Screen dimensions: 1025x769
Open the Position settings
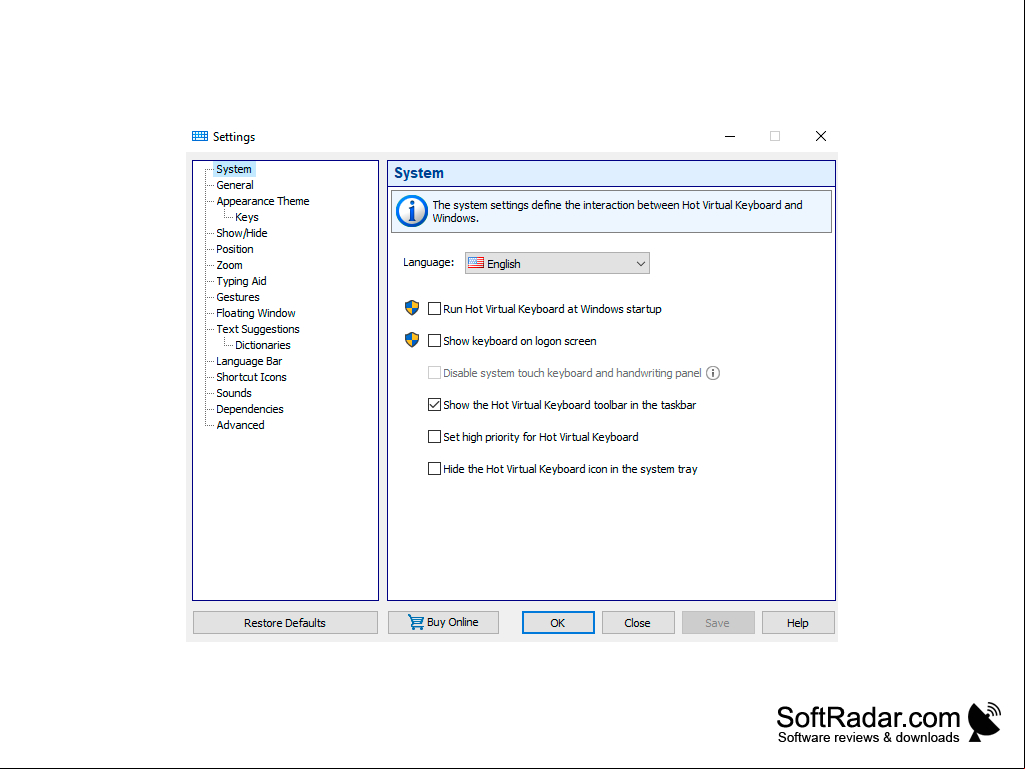pos(235,249)
